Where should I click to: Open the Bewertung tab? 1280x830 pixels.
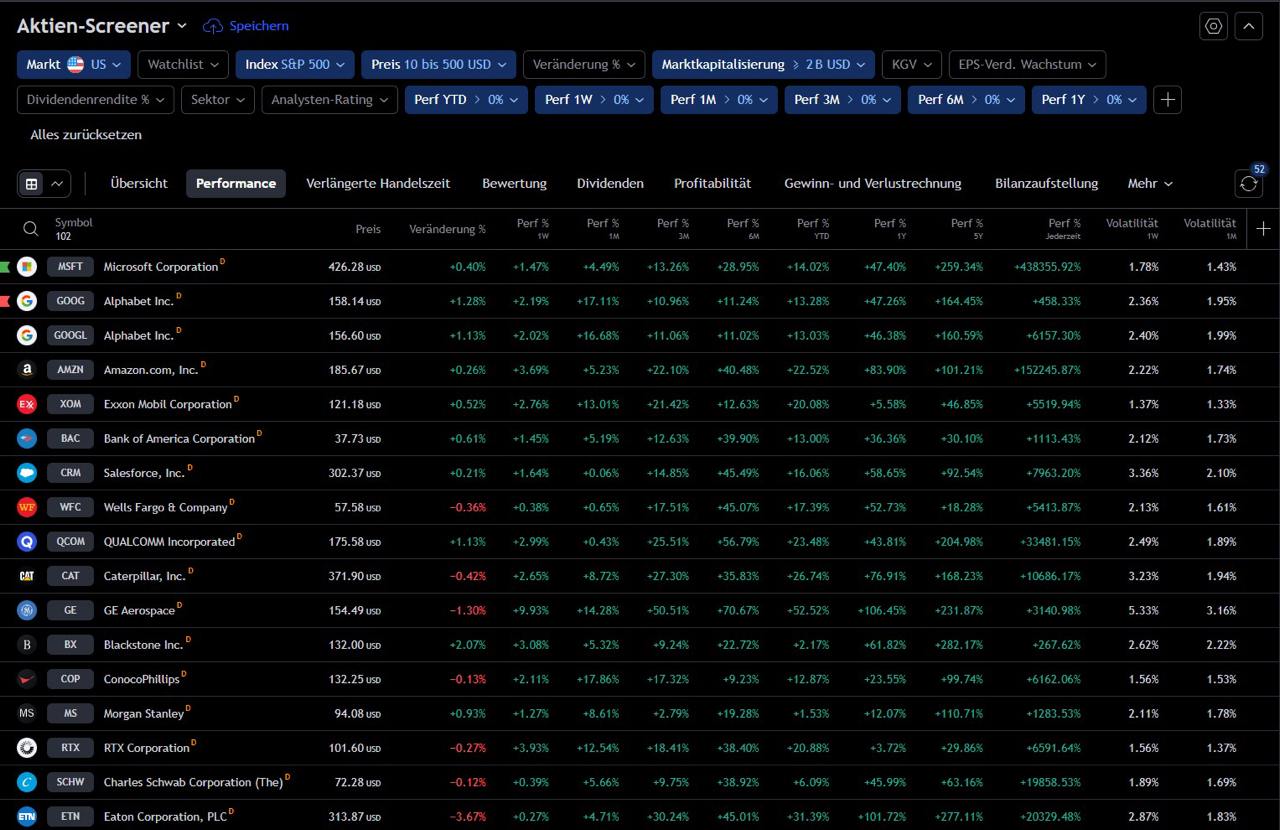[514, 184]
